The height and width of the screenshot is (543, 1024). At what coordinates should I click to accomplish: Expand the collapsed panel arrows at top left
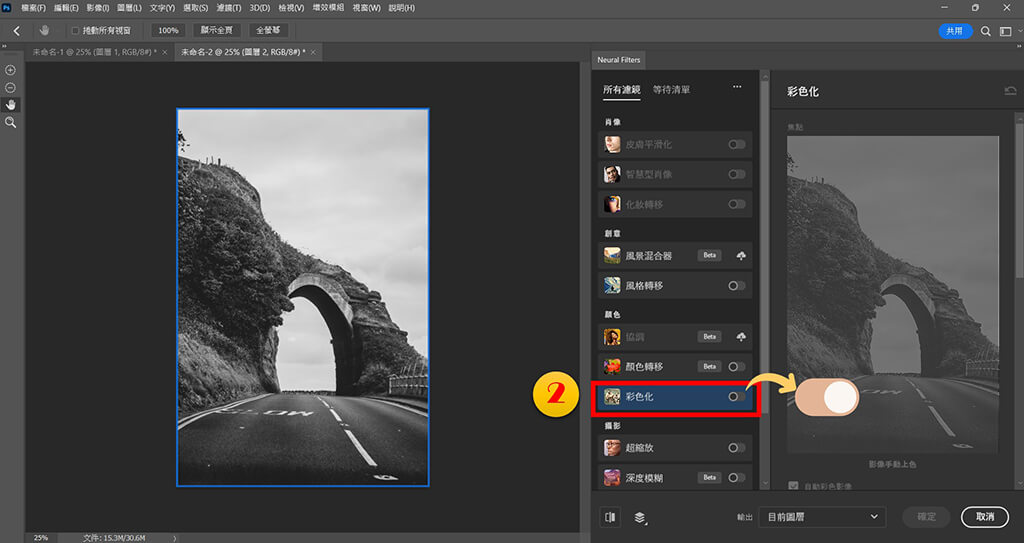(x=4, y=46)
